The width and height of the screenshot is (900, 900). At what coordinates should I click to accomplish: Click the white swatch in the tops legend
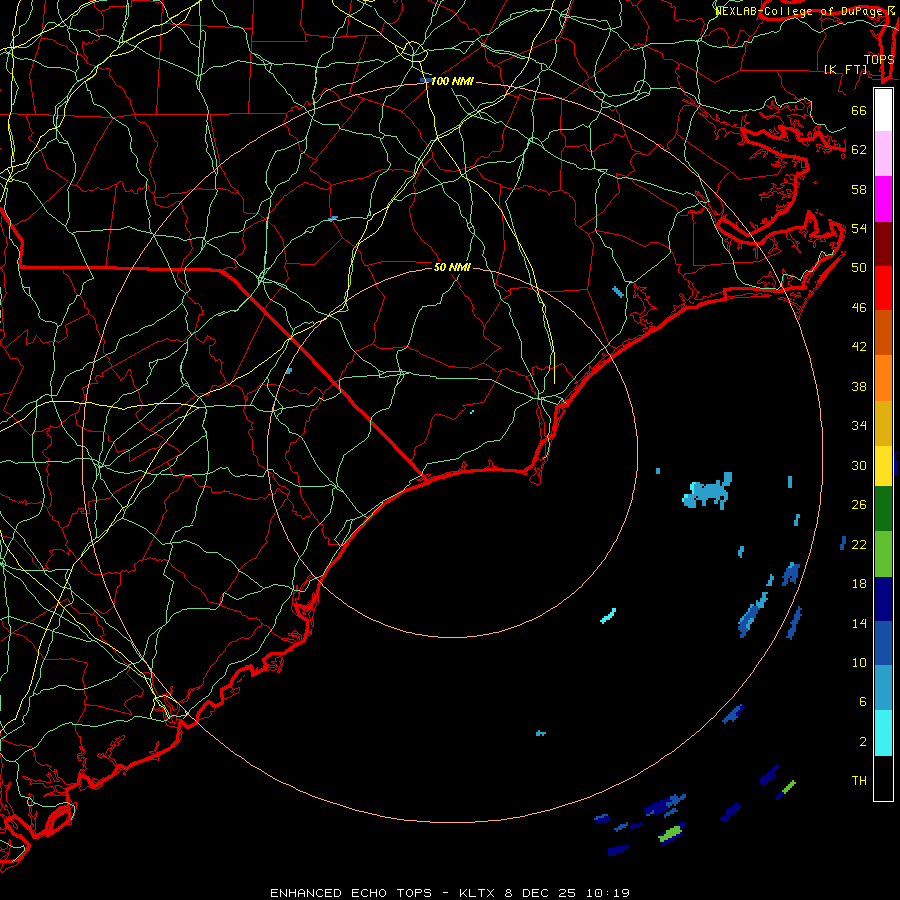(x=883, y=110)
